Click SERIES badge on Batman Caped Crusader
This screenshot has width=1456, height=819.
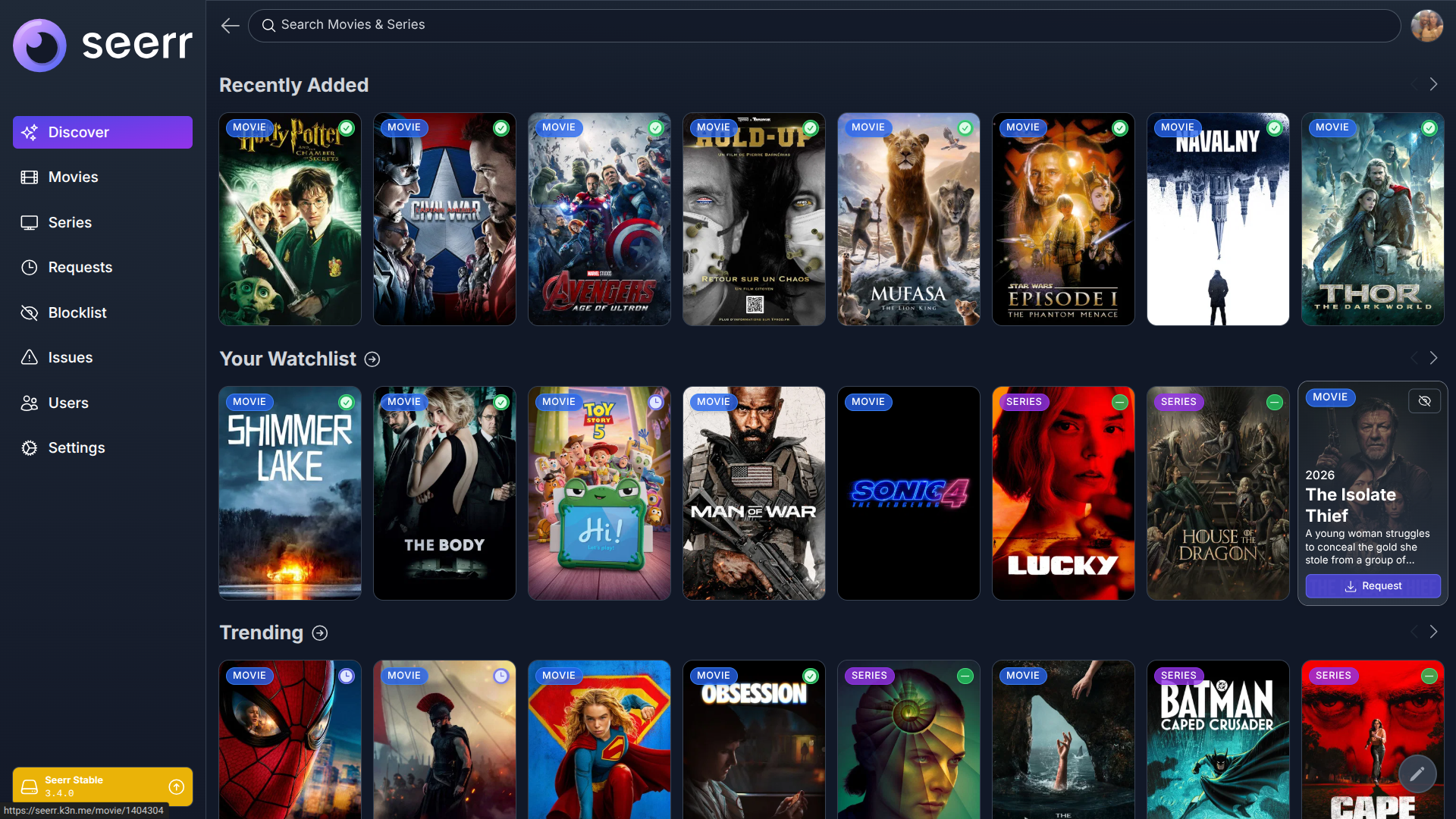[1178, 676]
